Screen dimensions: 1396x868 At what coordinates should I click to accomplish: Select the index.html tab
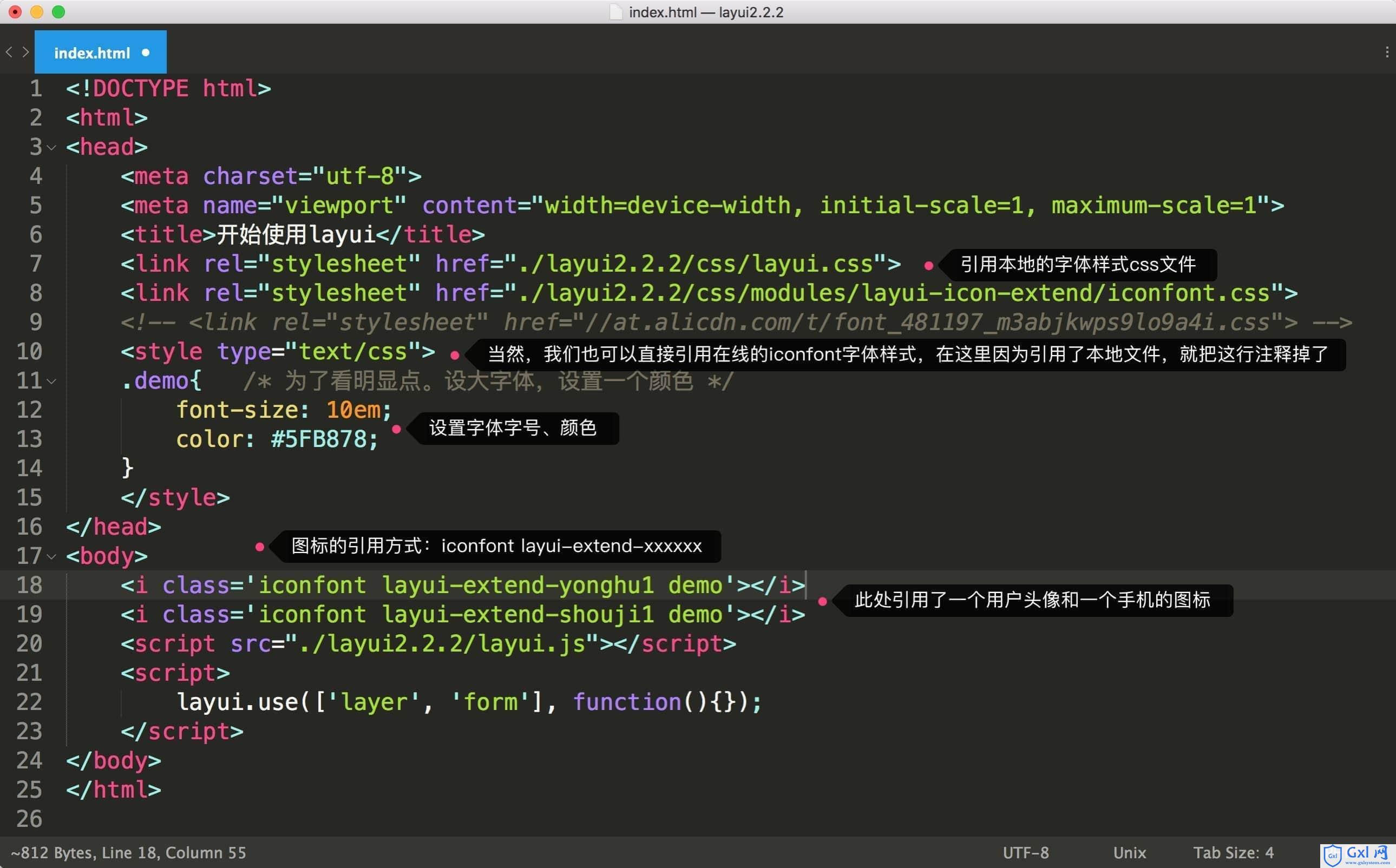(x=101, y=52)
